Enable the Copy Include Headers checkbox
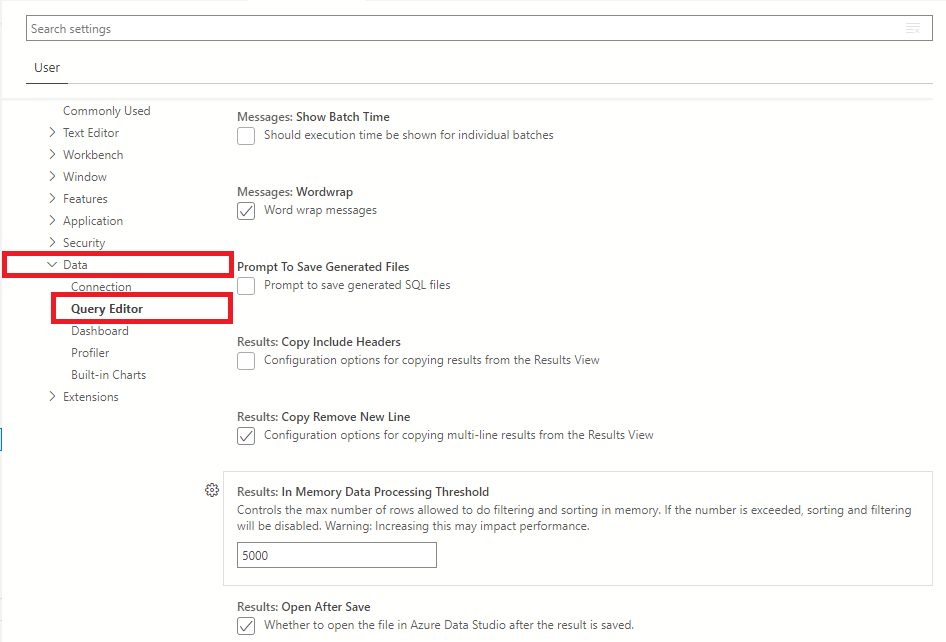946x642 pixels. pyautogui.click(x=246, y=360)
